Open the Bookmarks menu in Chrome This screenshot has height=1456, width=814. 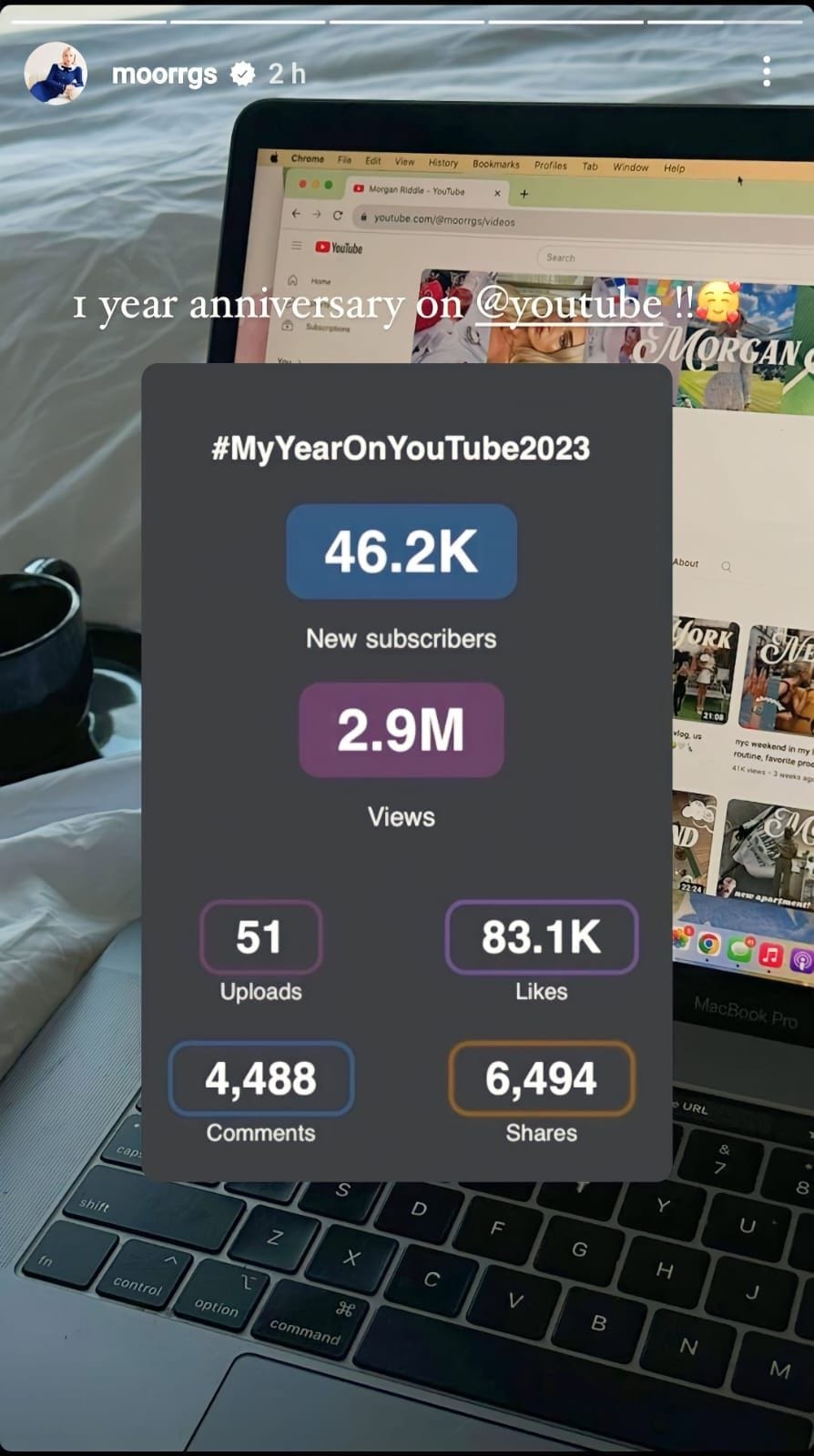496,164
